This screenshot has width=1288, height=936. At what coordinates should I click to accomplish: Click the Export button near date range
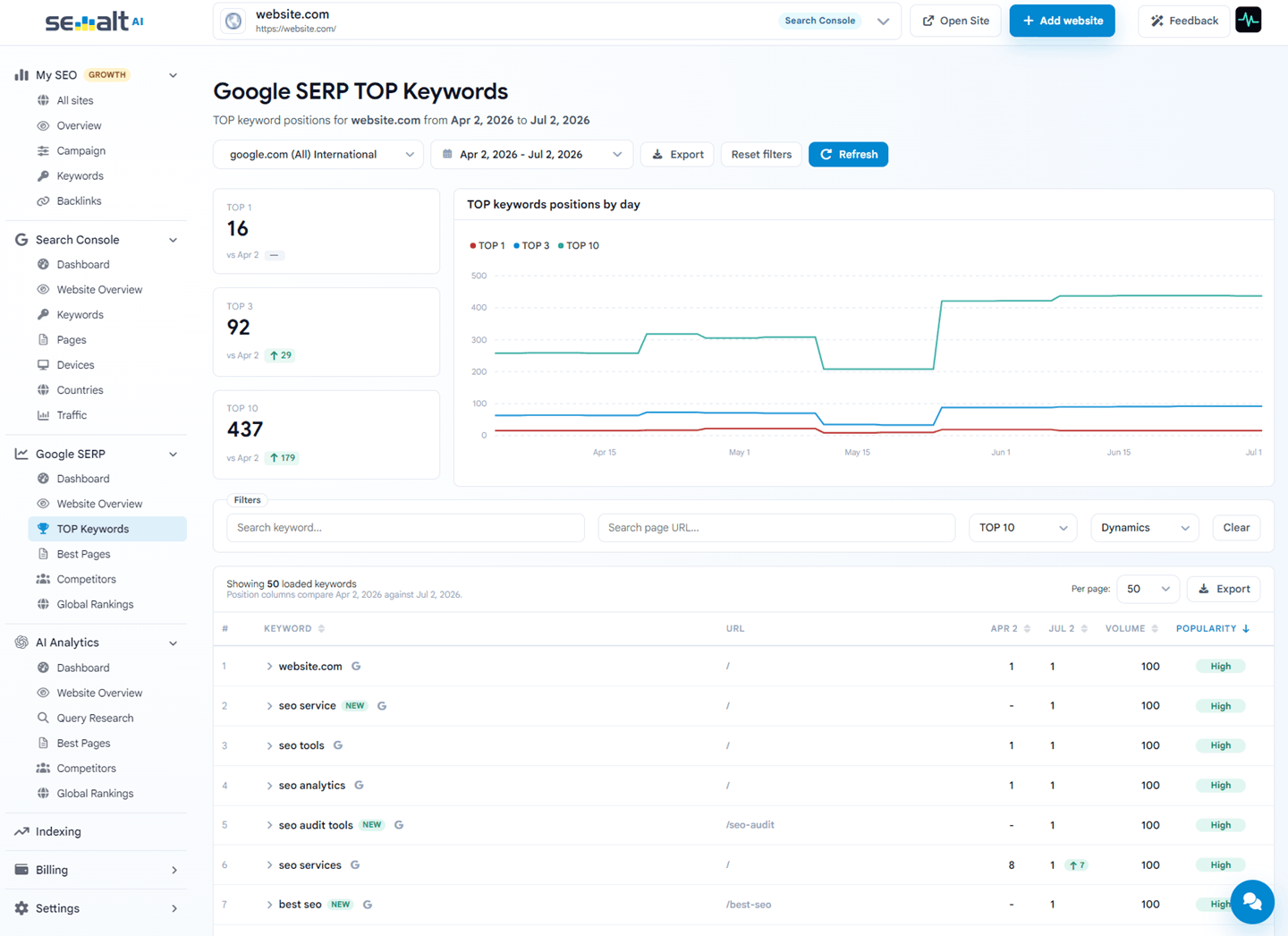pyautogui.click(x=678, y=154)
